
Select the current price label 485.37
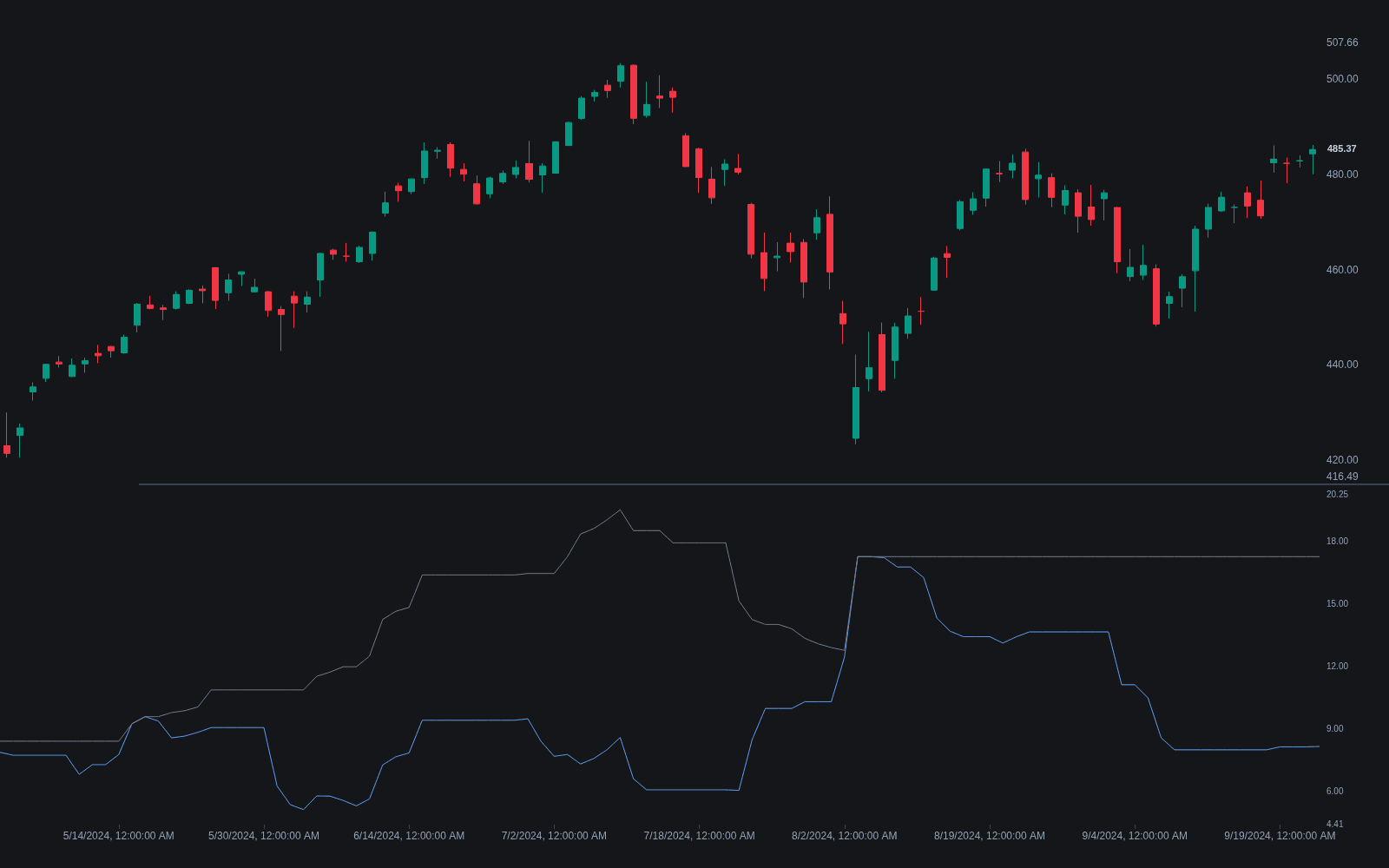1341,149
